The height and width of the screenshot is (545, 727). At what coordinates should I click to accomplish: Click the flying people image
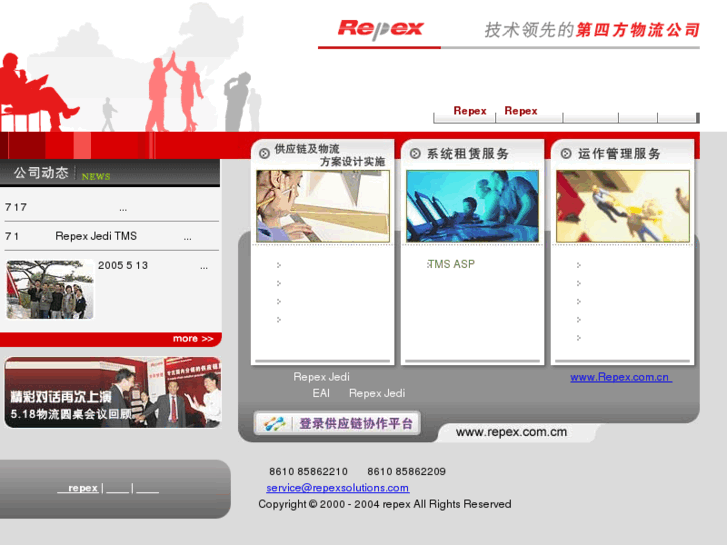(x=623, y=206)
